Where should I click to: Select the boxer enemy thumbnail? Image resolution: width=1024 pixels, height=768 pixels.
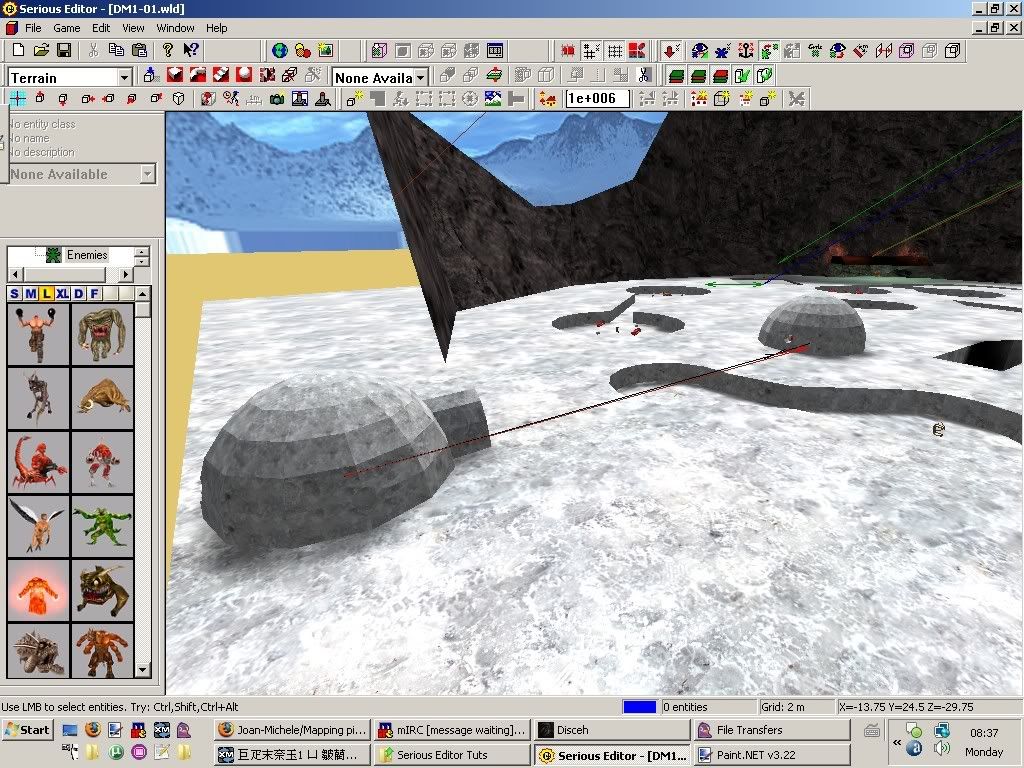38,334
